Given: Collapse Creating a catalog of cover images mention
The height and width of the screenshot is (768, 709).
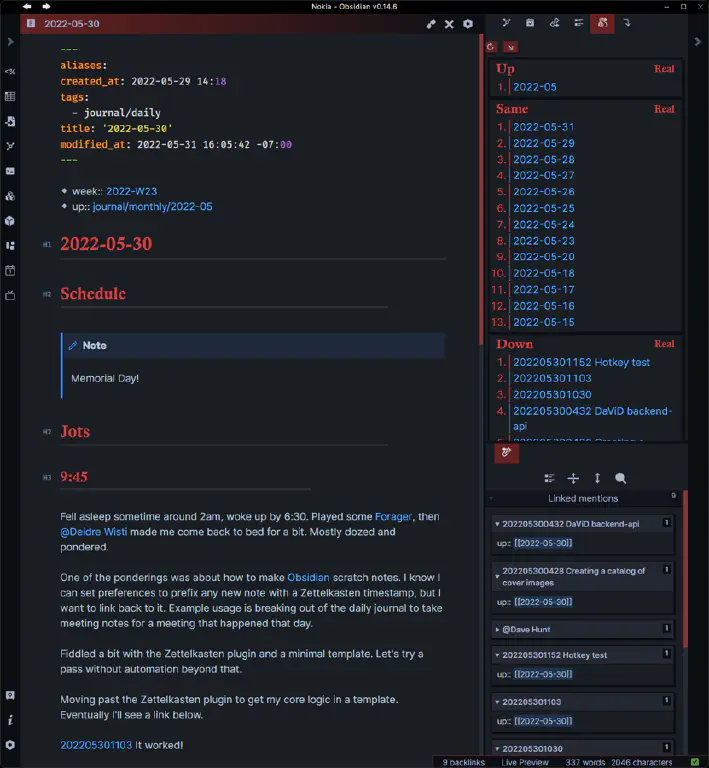Looking at the screenshot, I should (497, 576).
